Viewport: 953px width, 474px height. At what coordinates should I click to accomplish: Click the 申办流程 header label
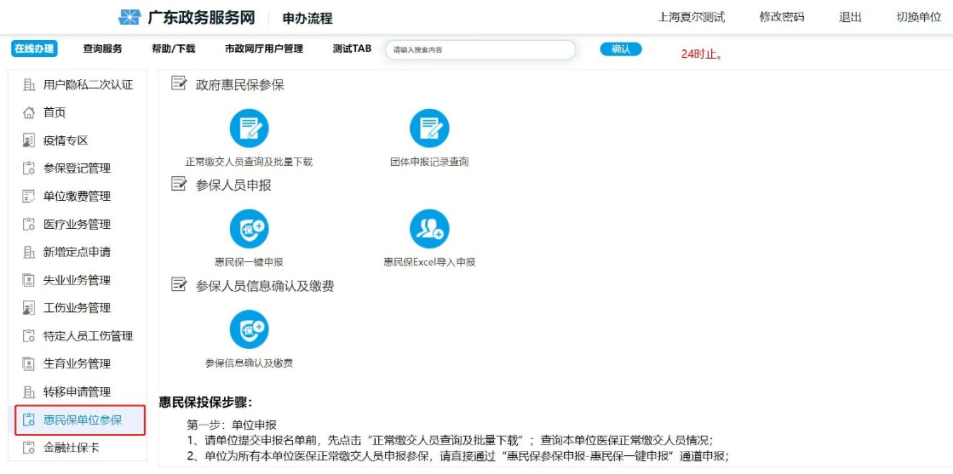click(308, 18)
